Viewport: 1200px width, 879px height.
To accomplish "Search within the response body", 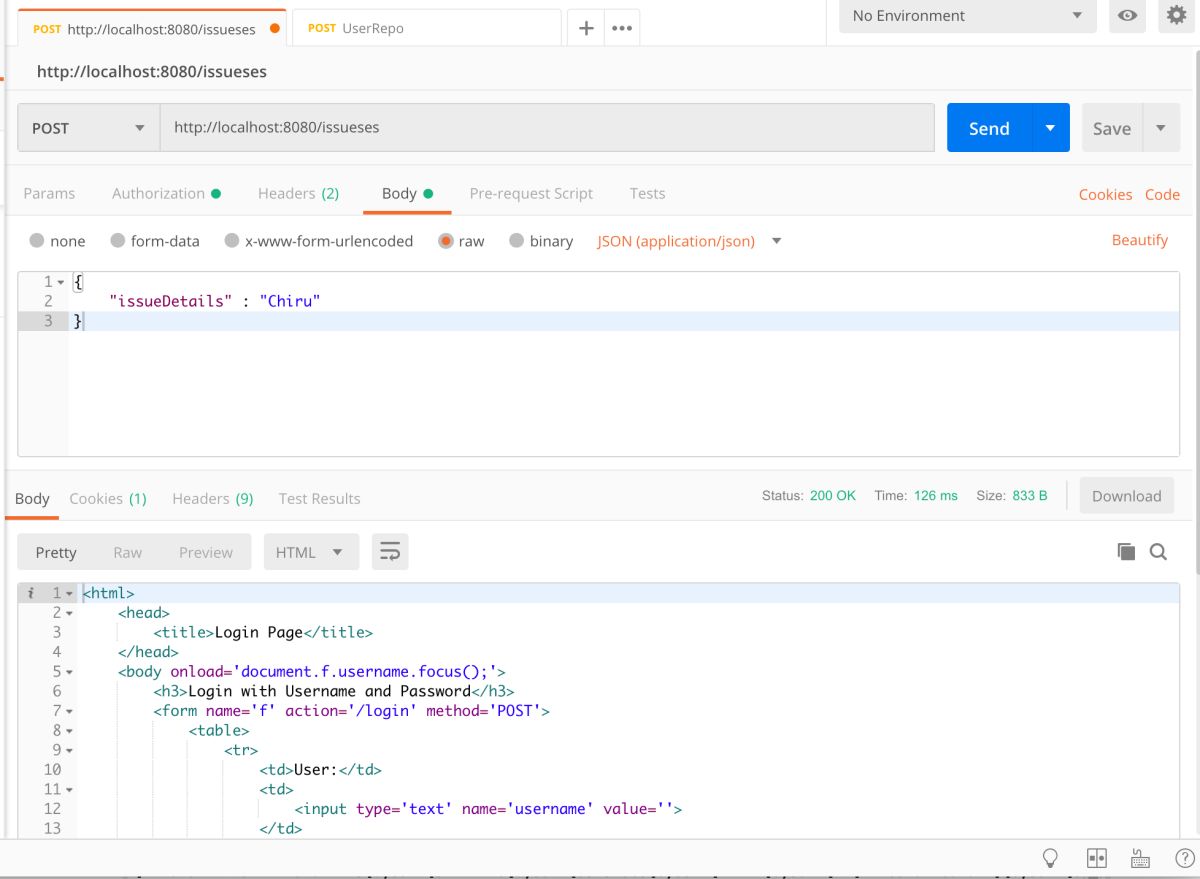I will tap(1158, 551).
